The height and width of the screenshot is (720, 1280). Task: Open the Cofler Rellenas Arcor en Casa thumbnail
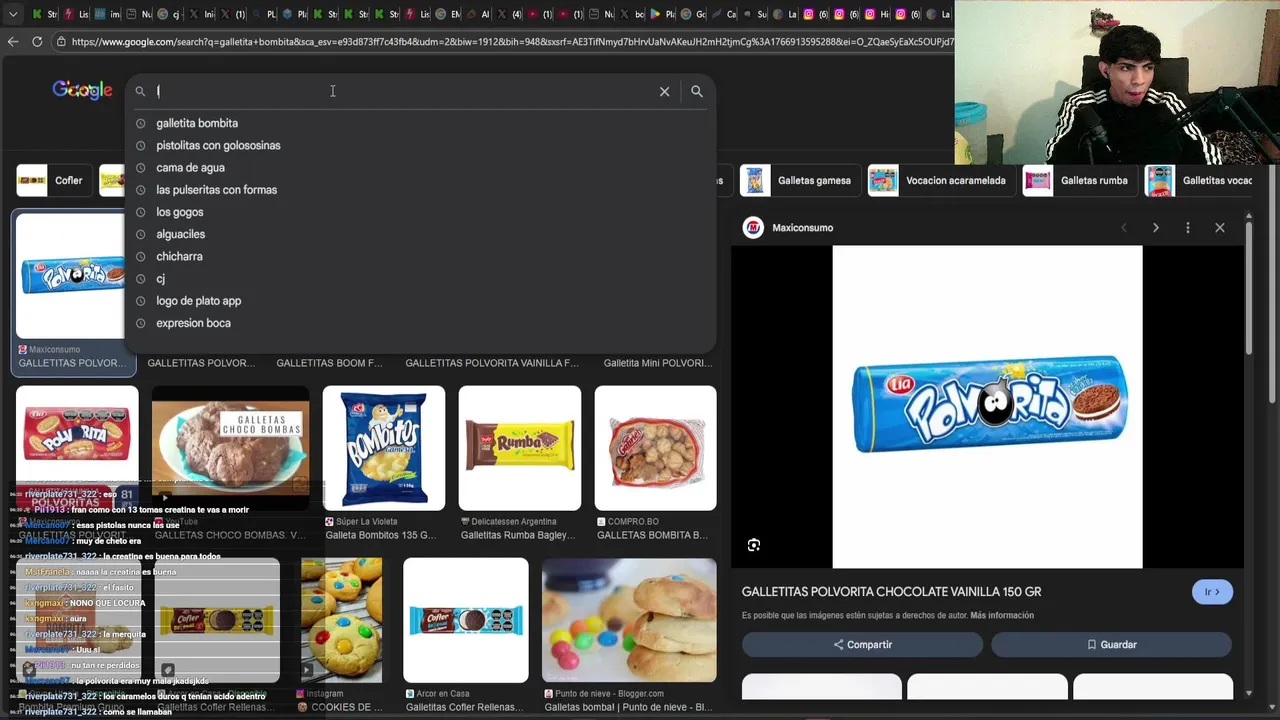point(466,620)
